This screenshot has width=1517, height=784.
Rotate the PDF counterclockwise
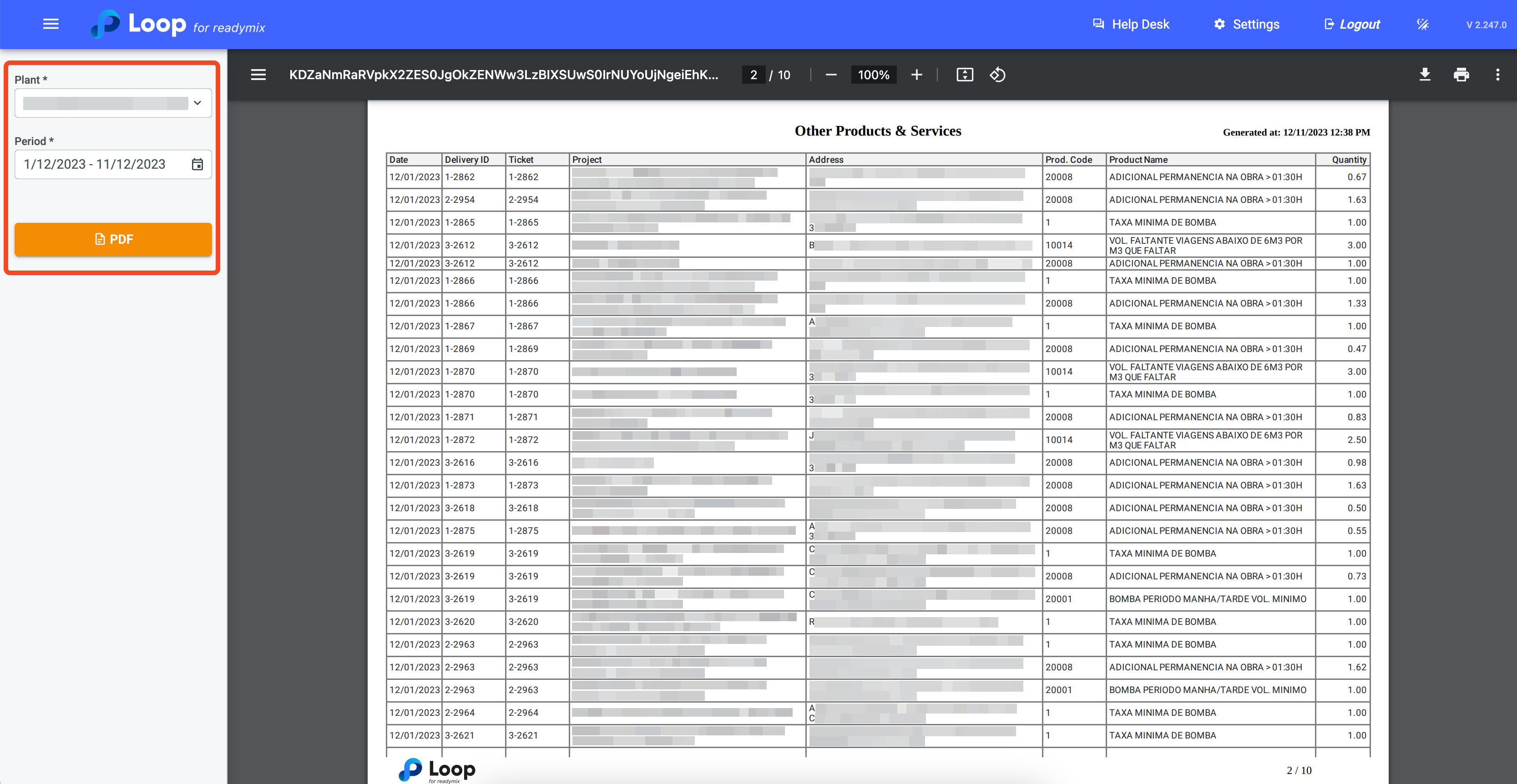tap(997, 75)
